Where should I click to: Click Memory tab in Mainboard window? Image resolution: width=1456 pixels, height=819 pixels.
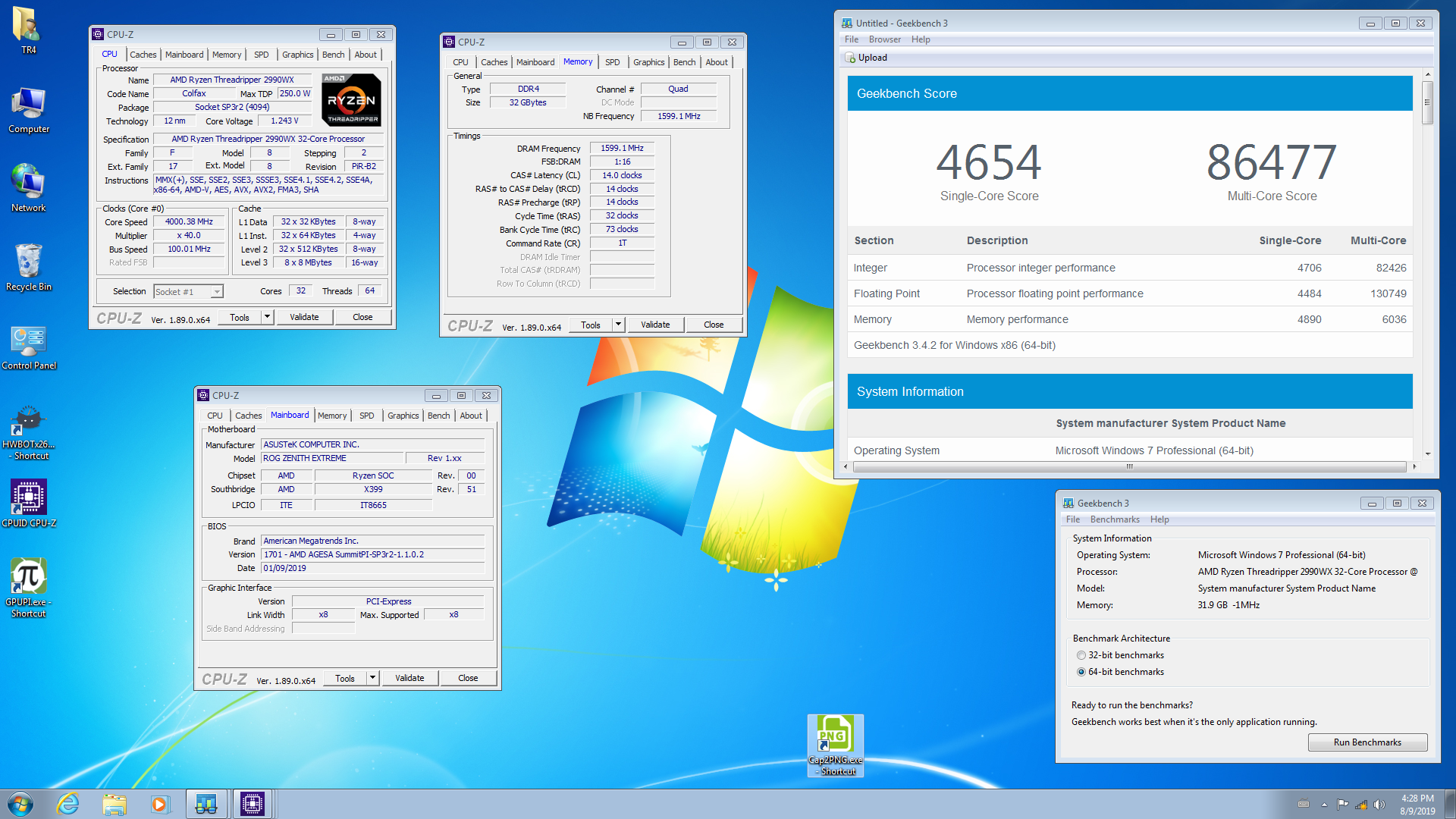(x=332, y=416)
